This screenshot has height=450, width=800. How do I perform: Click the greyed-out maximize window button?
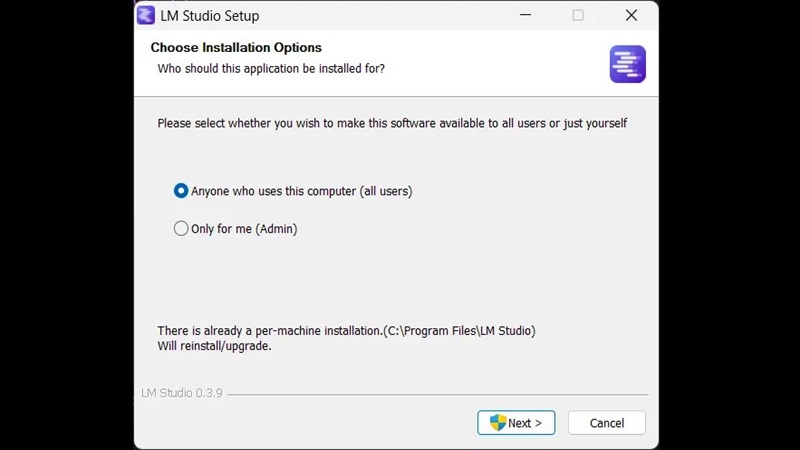(x=578, y=16)
